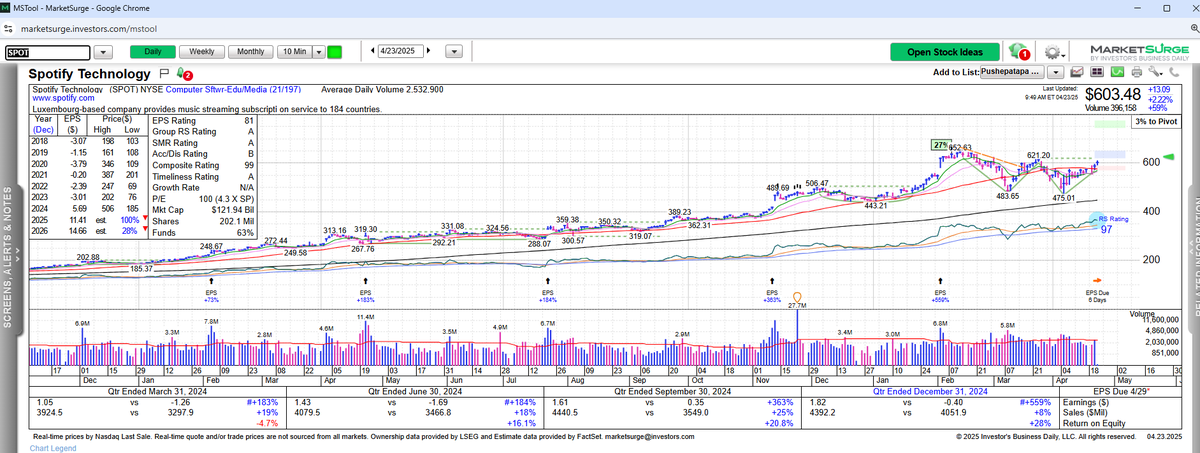The width and height of the screenshot is (1200, 453).
Task: Click the 652.63 high price label
Action: coord(961,148)
